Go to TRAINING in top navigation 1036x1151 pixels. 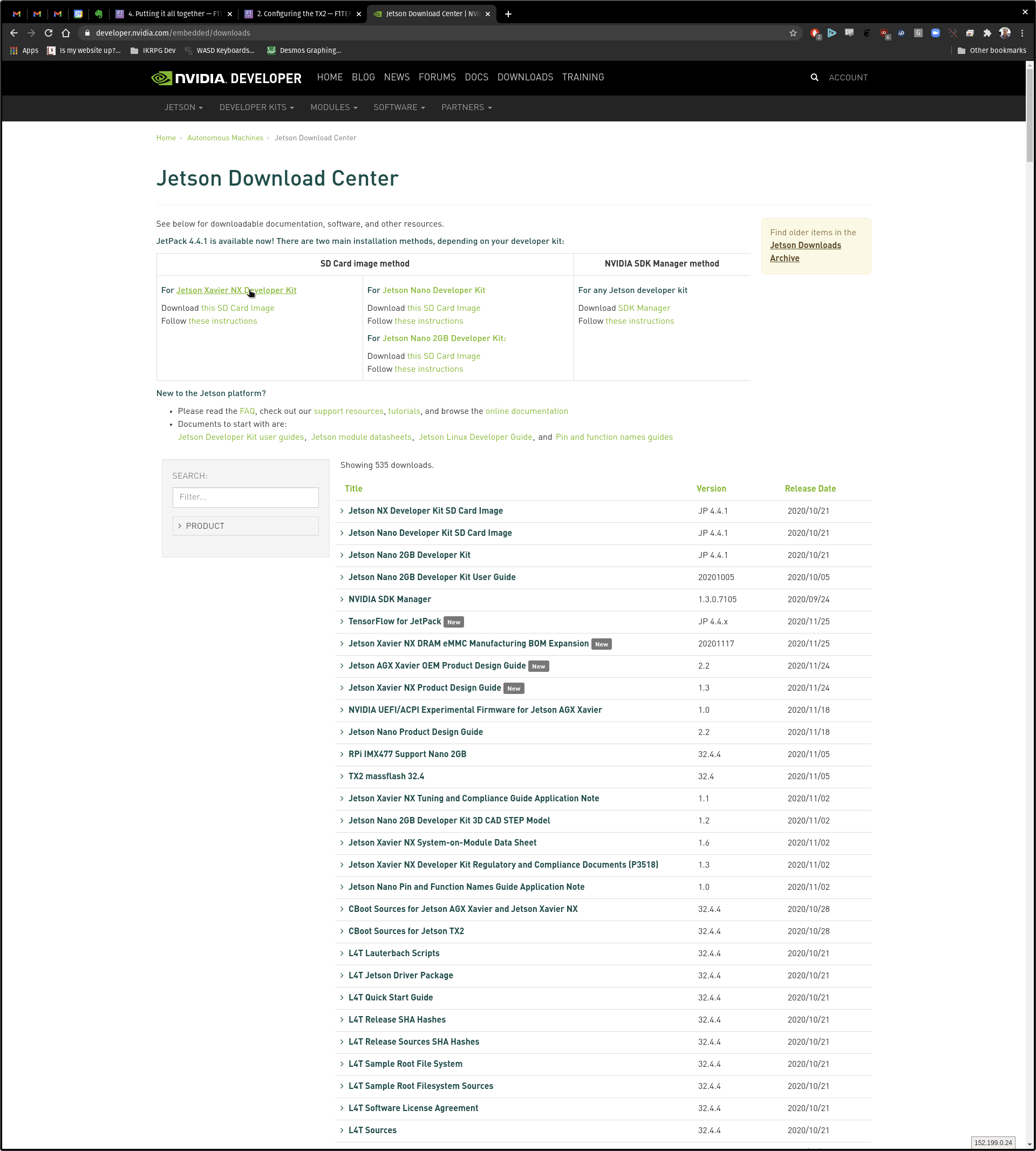[x=583, y=77]
